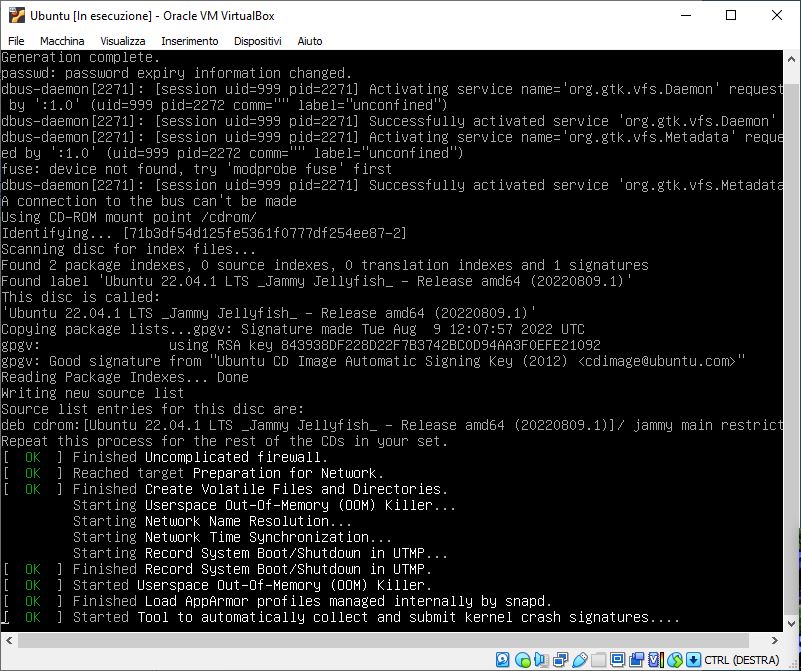The height and width of the screenshot is (671, 801).
Task: Click 'Using CD-ROM mount point /cdrom/' line
Action: 129,217
